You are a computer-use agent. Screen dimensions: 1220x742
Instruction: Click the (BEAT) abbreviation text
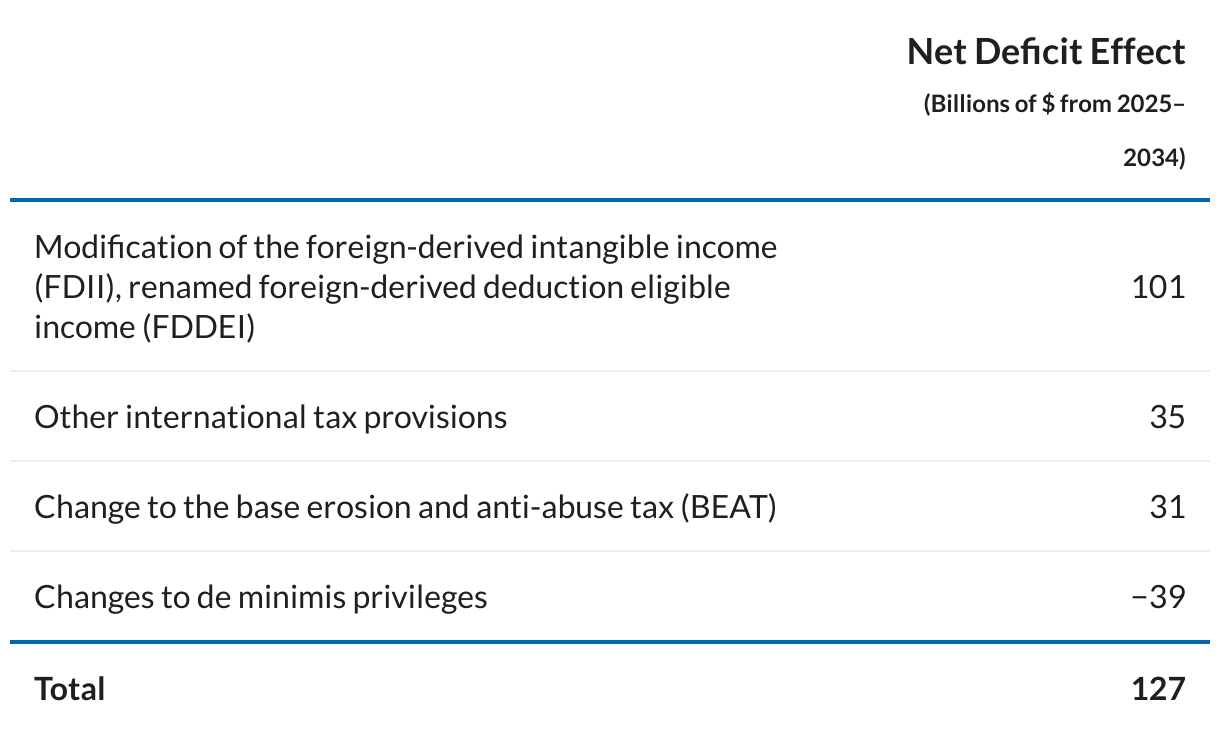[729, 507]
